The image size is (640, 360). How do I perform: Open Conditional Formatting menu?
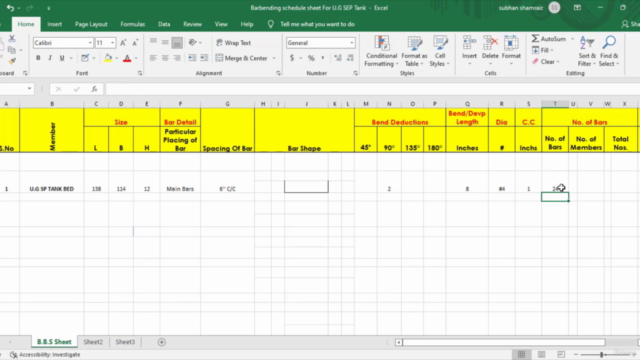click(381, 51)
